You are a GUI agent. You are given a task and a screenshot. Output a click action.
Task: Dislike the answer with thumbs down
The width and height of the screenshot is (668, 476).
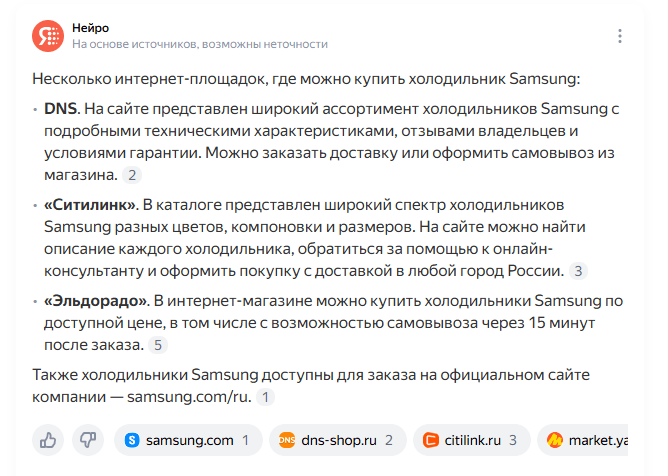[87, 439]
